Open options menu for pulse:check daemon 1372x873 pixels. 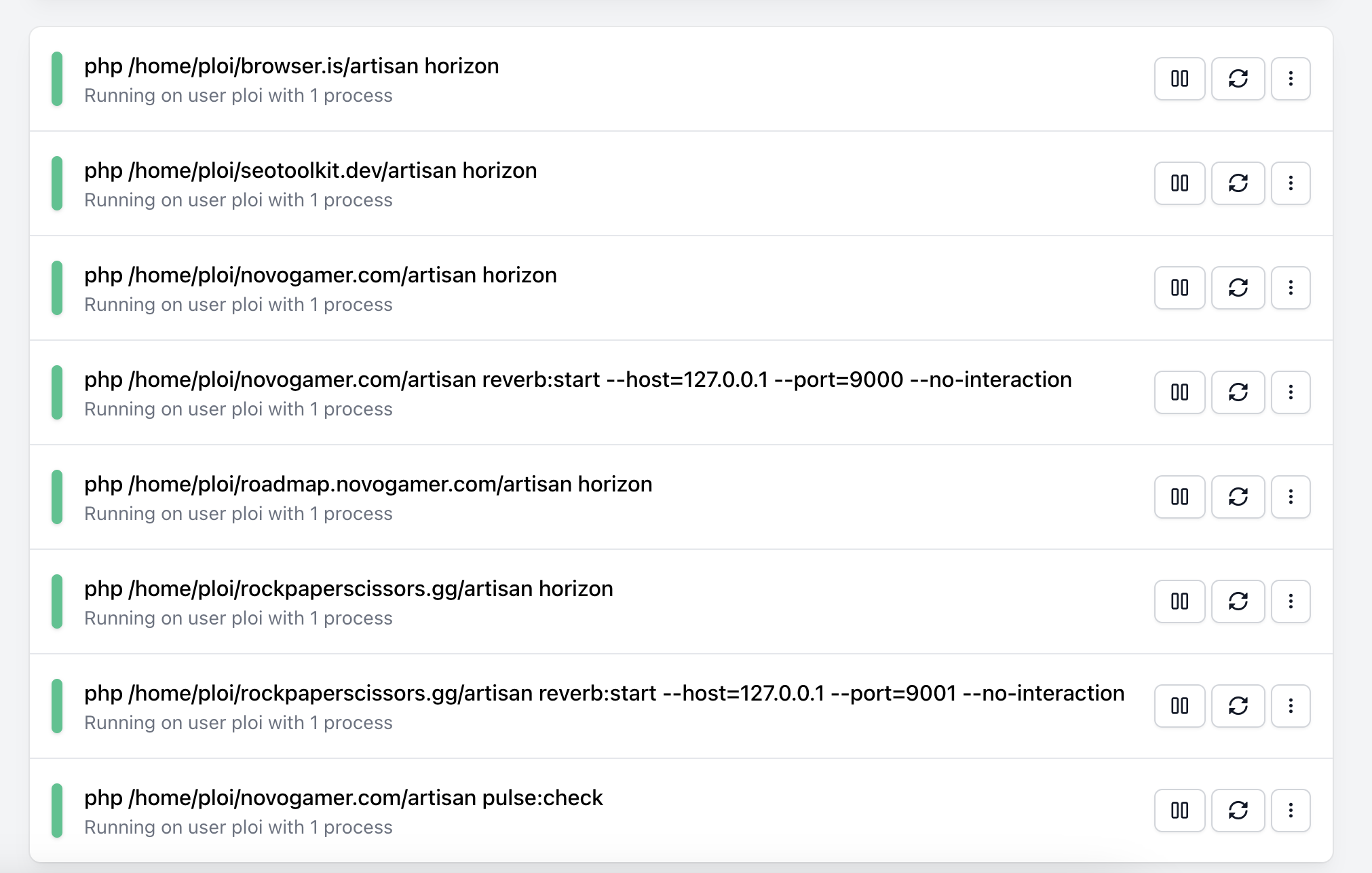[1291, 811]
